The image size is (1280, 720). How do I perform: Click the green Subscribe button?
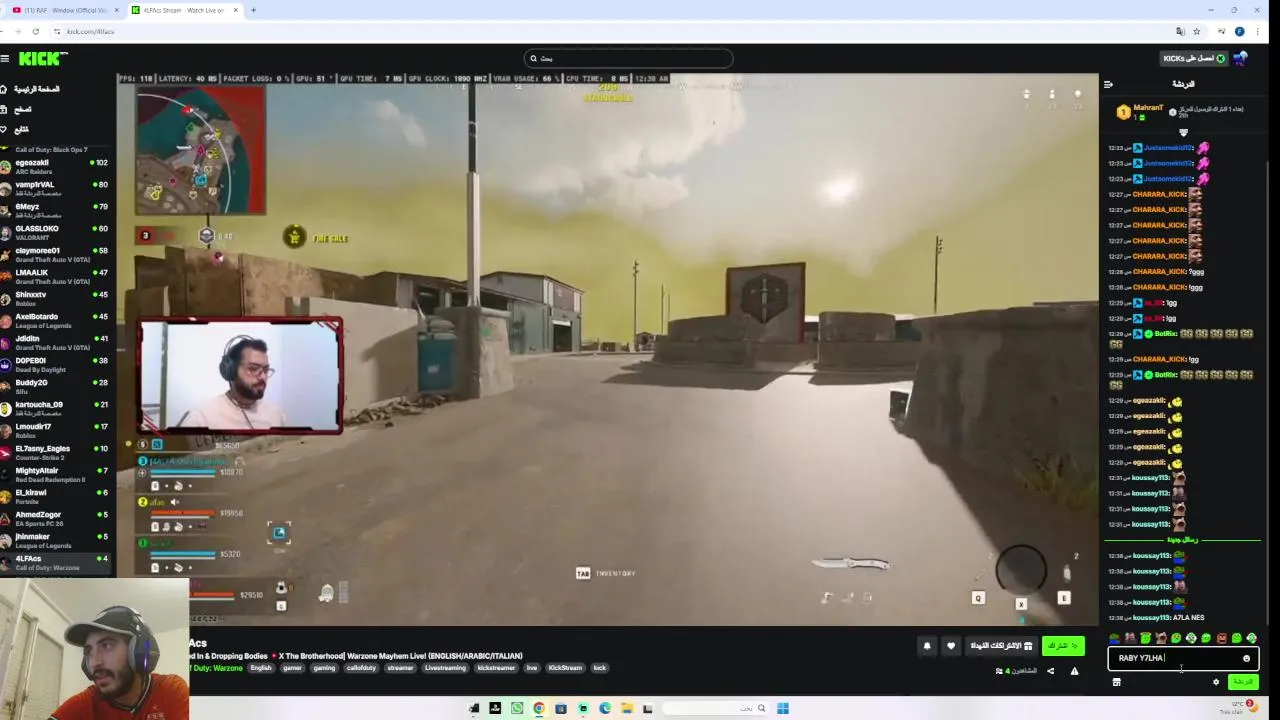[x=1063, y=646]
